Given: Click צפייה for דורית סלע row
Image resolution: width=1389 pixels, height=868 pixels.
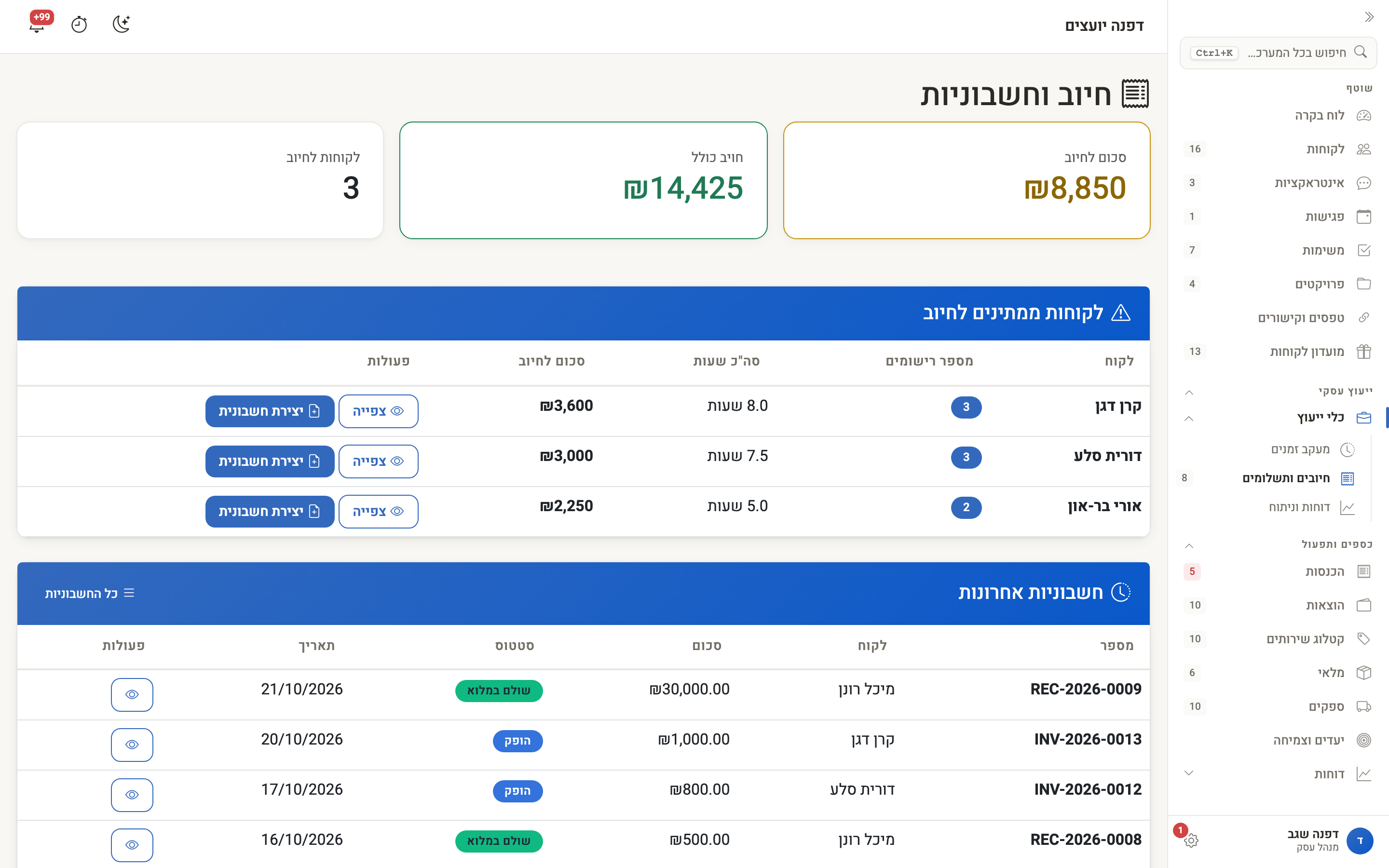Looking at the screenshot, I should pos(378,461).
